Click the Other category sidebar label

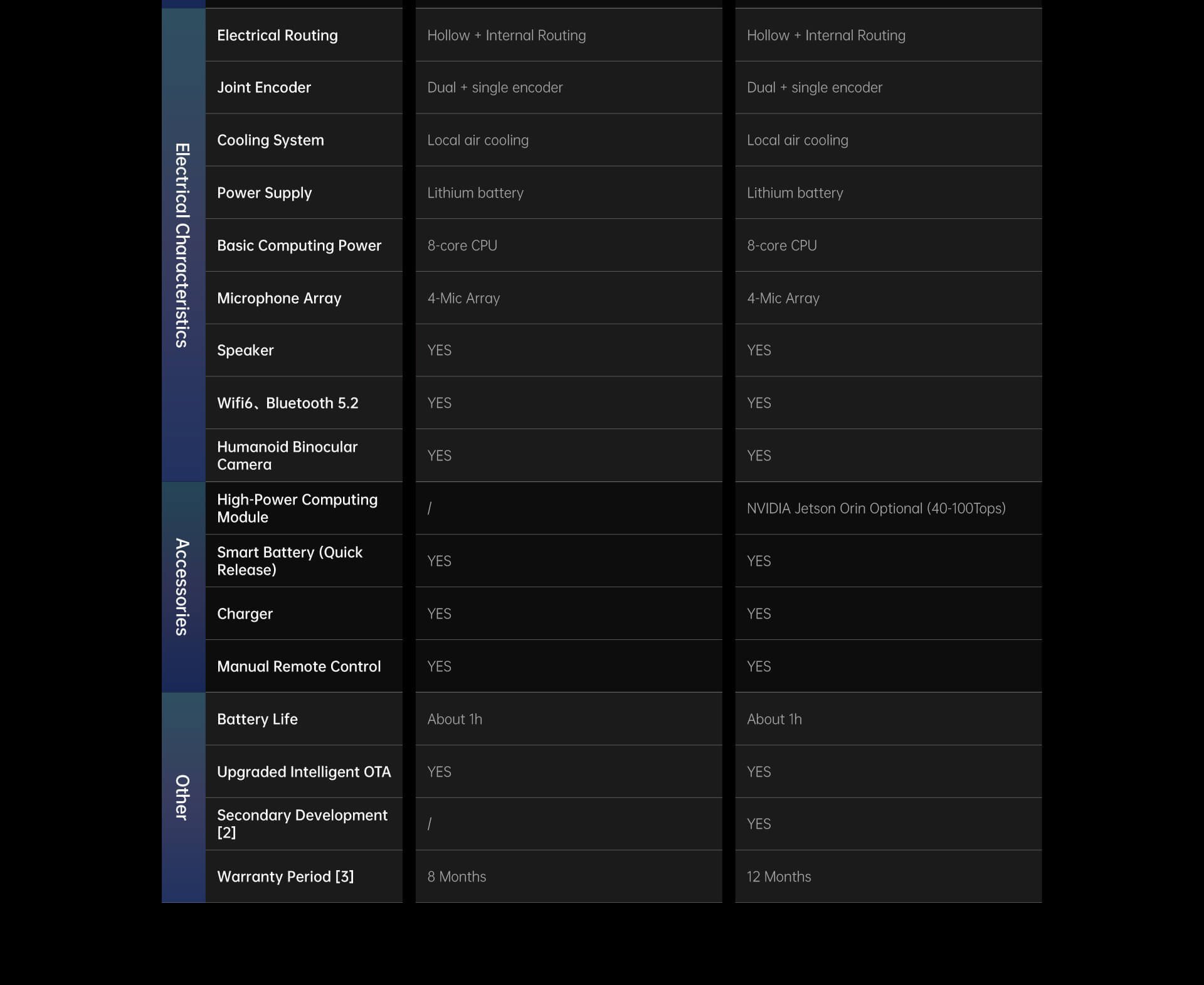pos(182,797)
